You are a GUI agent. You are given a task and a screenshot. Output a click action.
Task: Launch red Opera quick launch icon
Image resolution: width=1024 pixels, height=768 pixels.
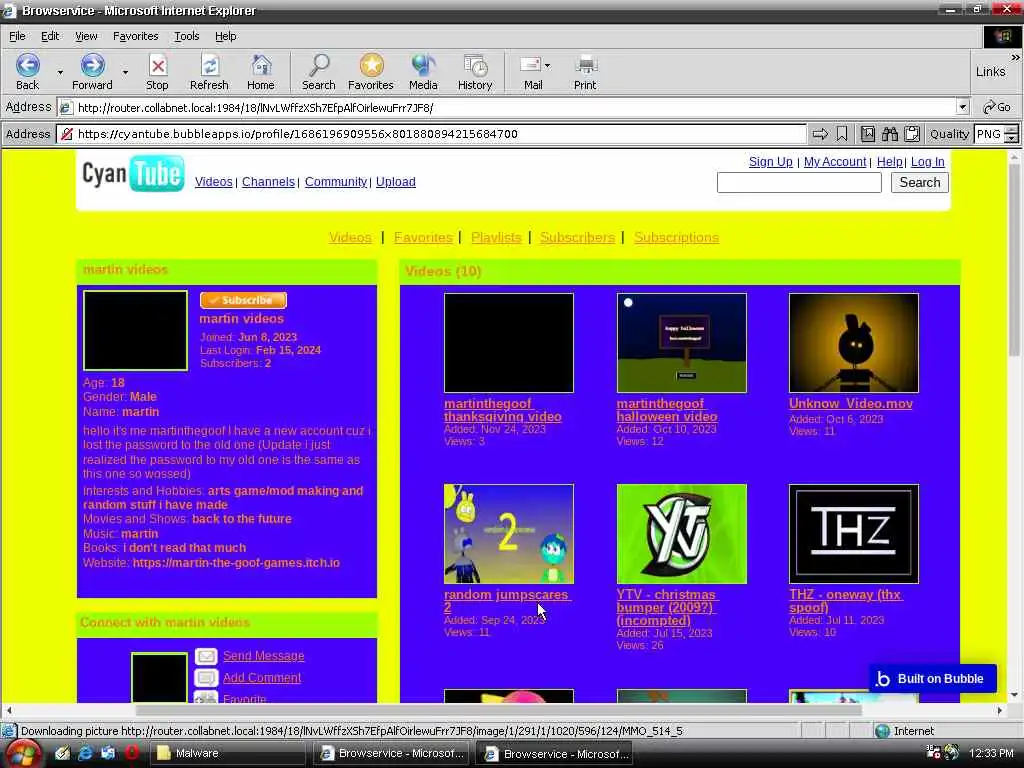pos(132,753)
